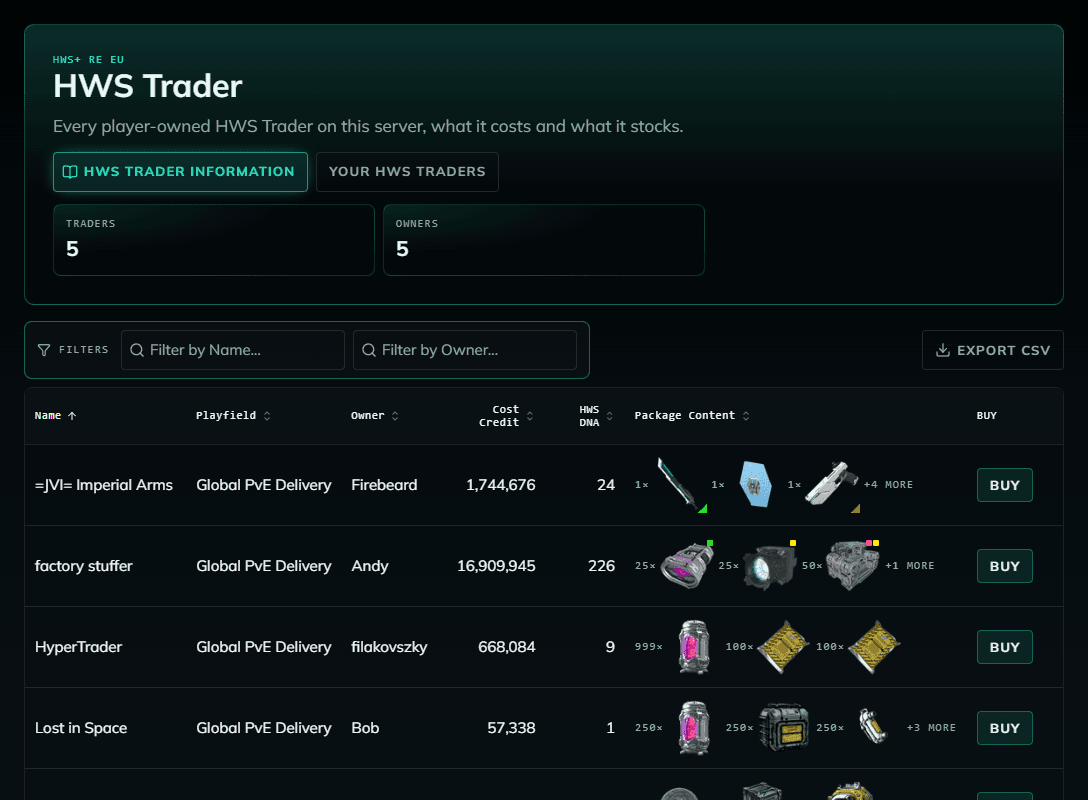Click Global PvE Delivery in HyperTrader row
The height and width of the screenshot is (800, 1088).
(264, 647)
